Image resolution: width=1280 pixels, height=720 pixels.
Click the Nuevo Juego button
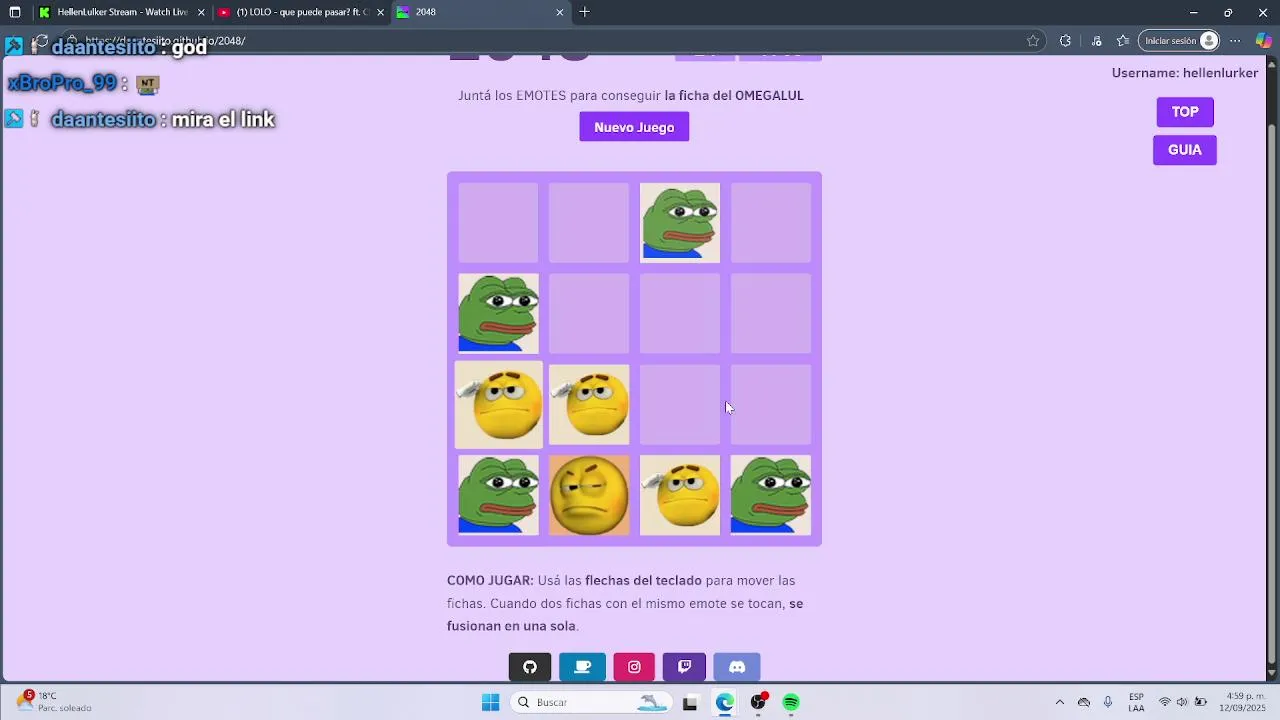click(x=634, y=127)
